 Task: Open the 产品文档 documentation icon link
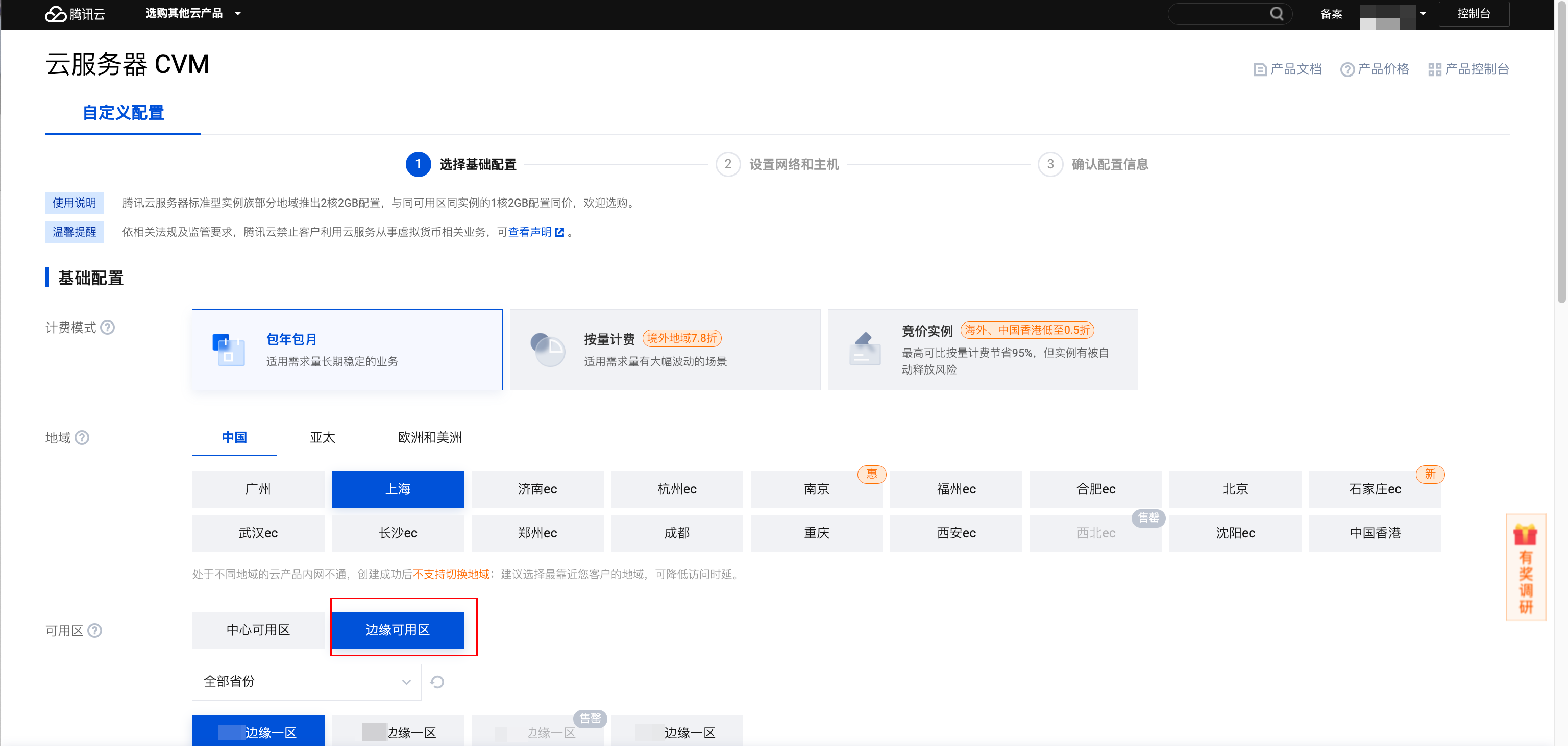[1260, 69]
